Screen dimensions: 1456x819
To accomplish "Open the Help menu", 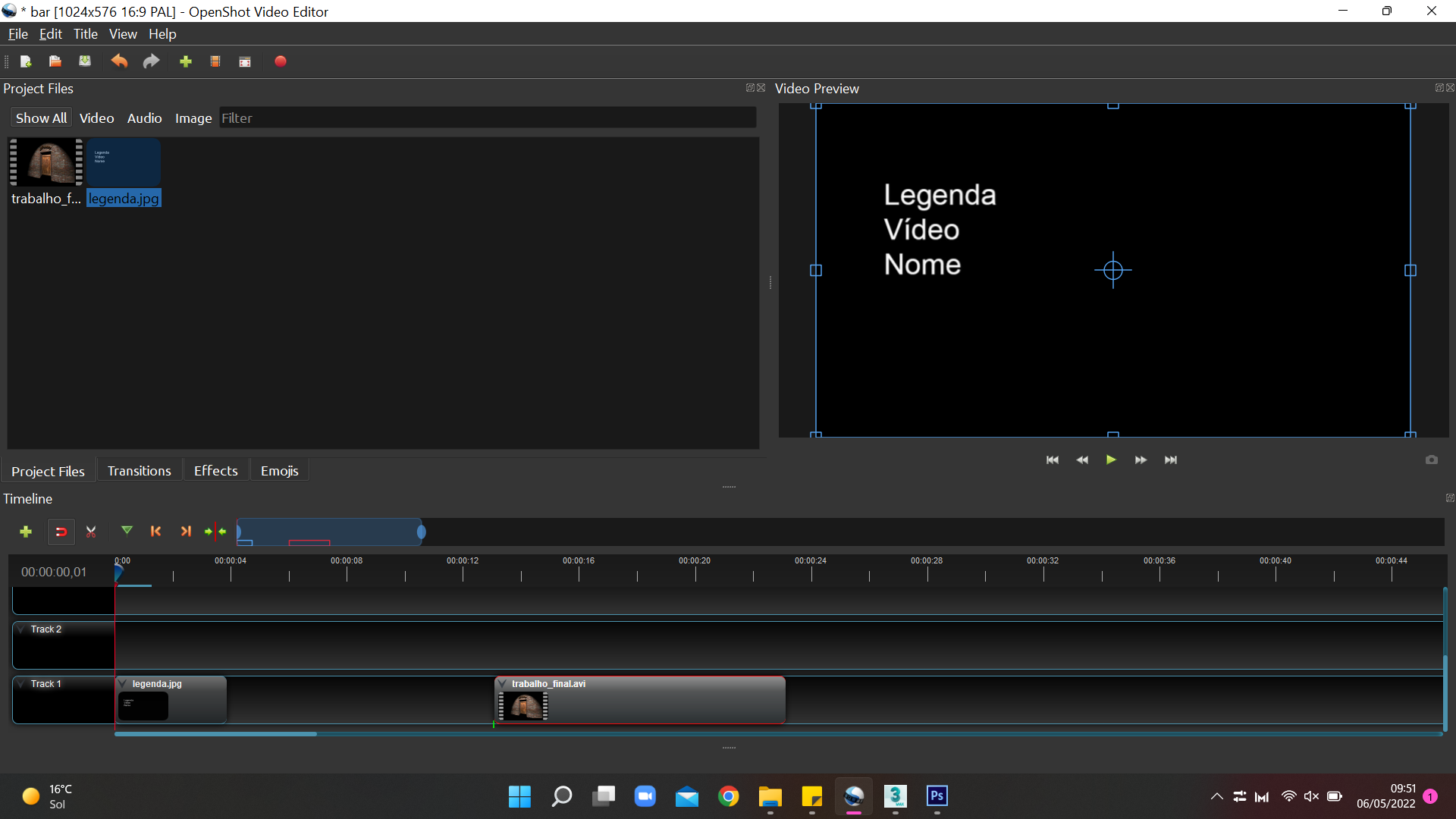I will click(162, 34).
